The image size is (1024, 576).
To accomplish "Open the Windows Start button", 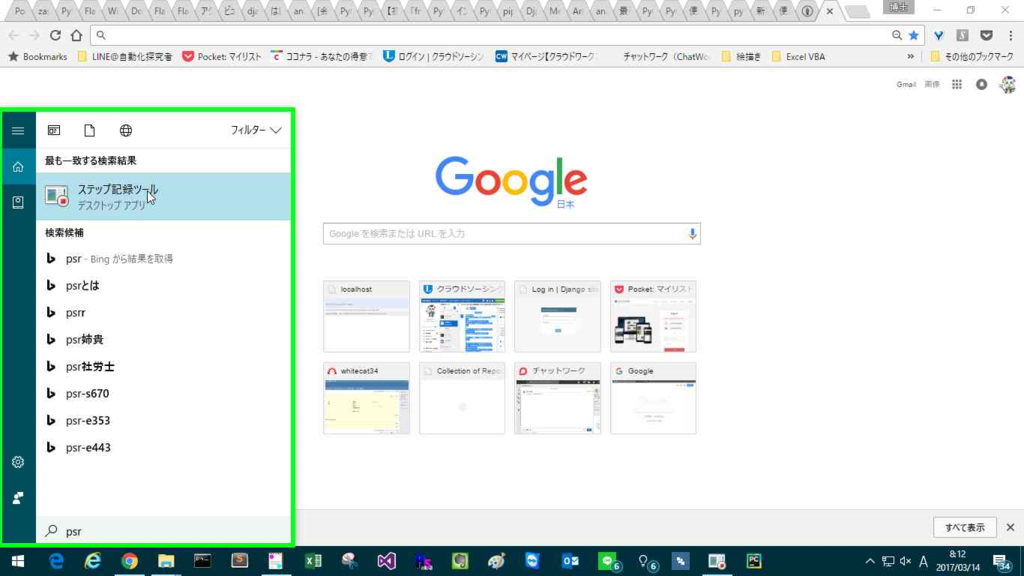I will click(x=18, y=561).
